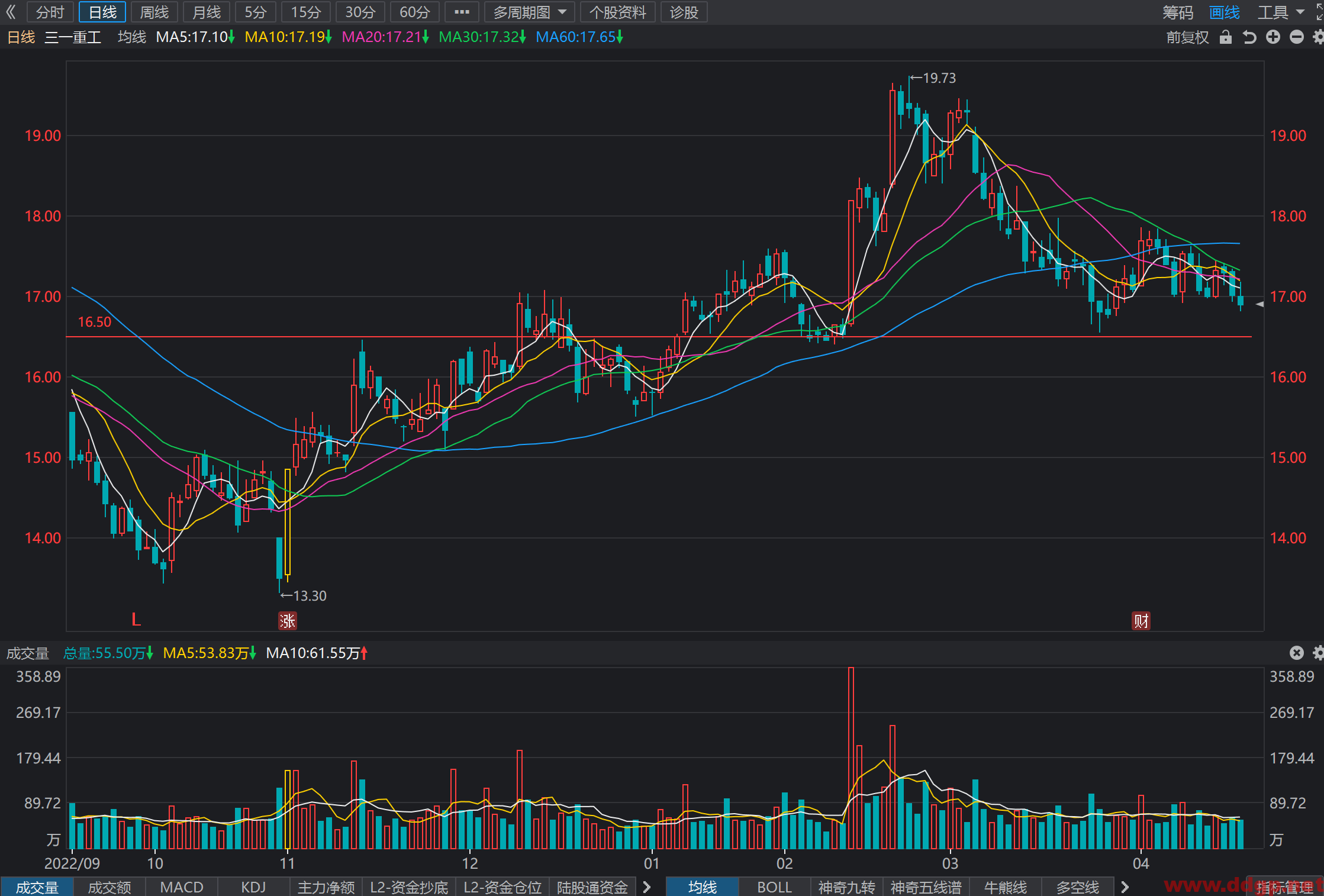The image size is (1324, 896).
Task: Click the 财 financial report marker
Action: tap(1141, 621)
